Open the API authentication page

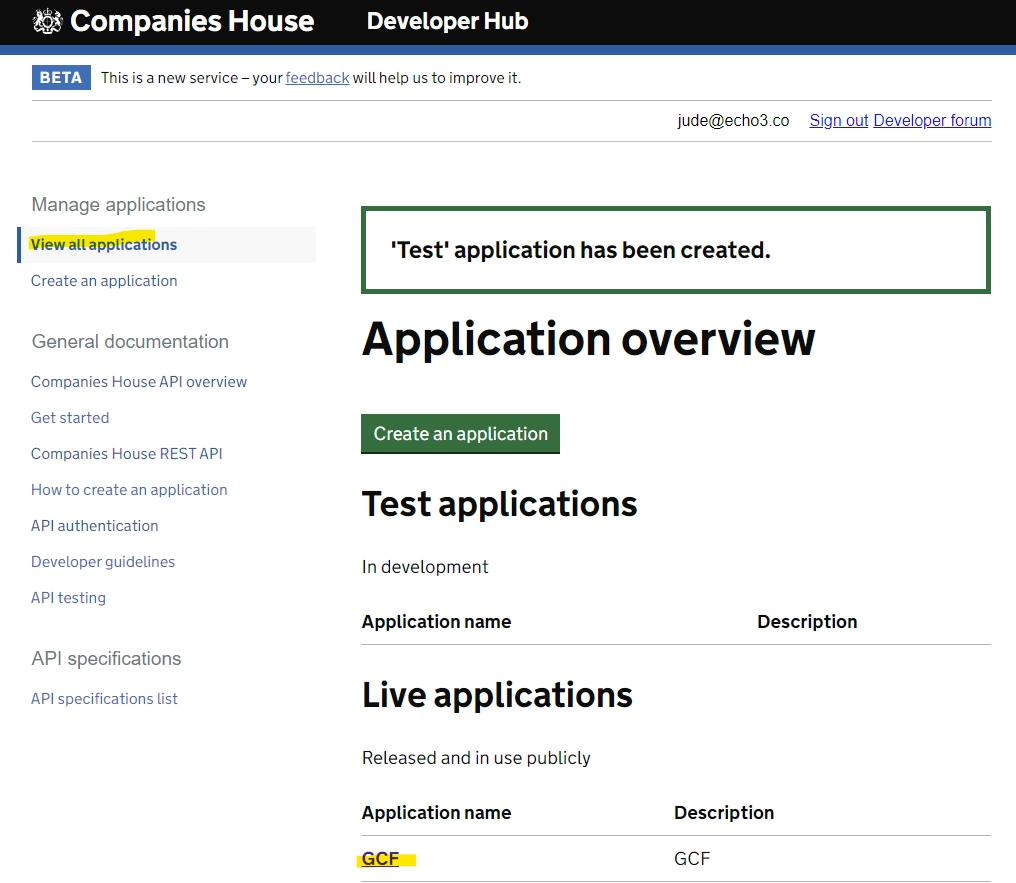point(94,525)
